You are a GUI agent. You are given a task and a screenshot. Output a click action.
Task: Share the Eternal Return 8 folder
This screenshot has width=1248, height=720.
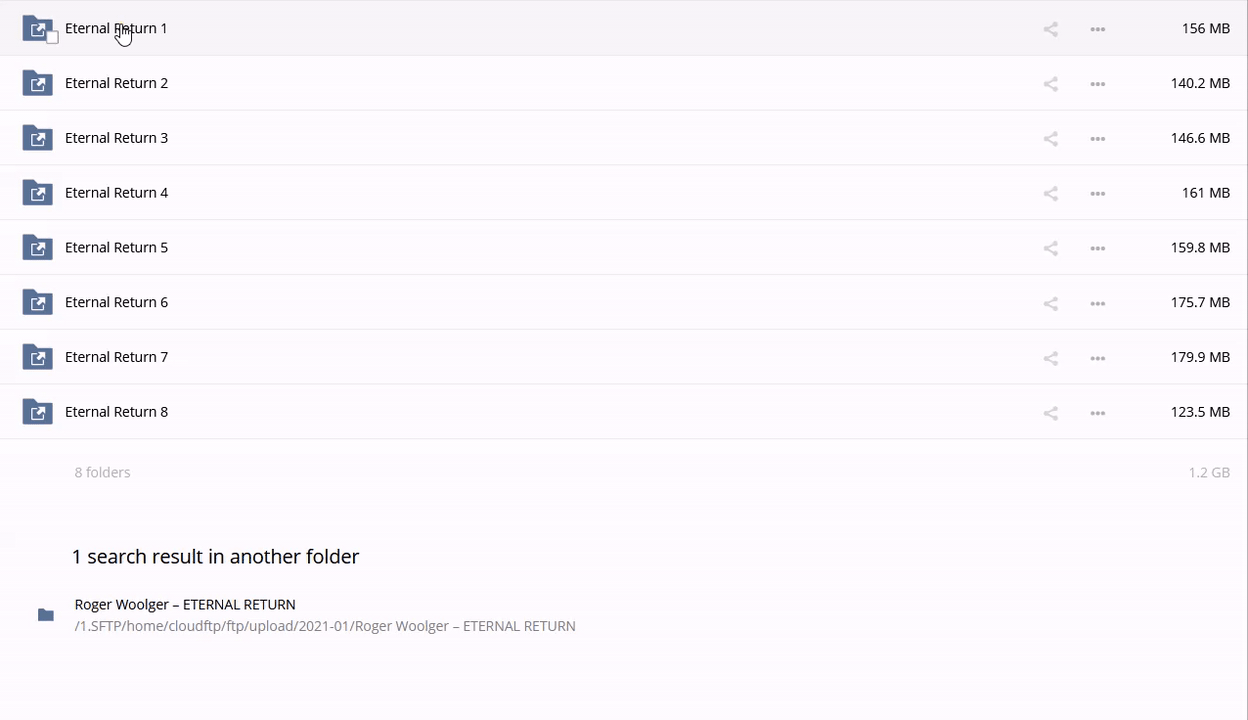pos(1050,413)
